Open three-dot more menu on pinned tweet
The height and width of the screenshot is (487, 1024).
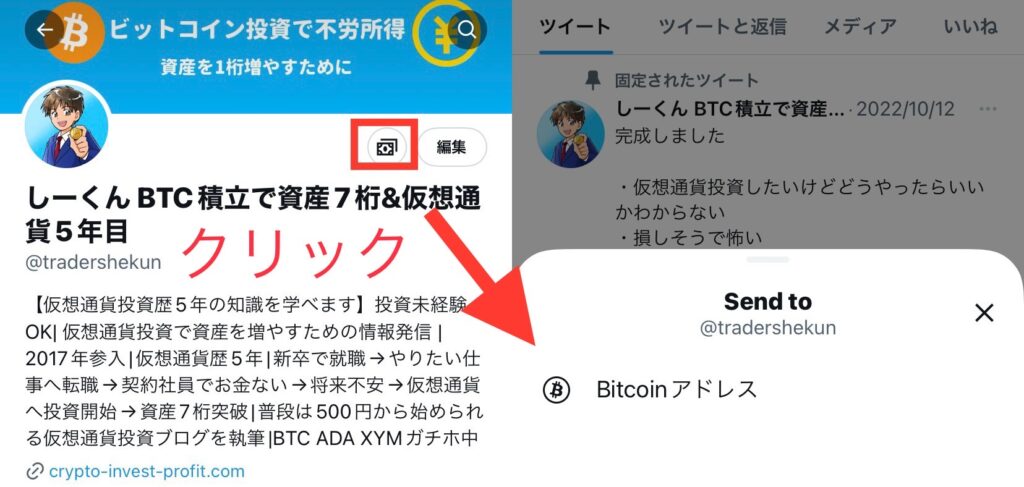[988, 108]
